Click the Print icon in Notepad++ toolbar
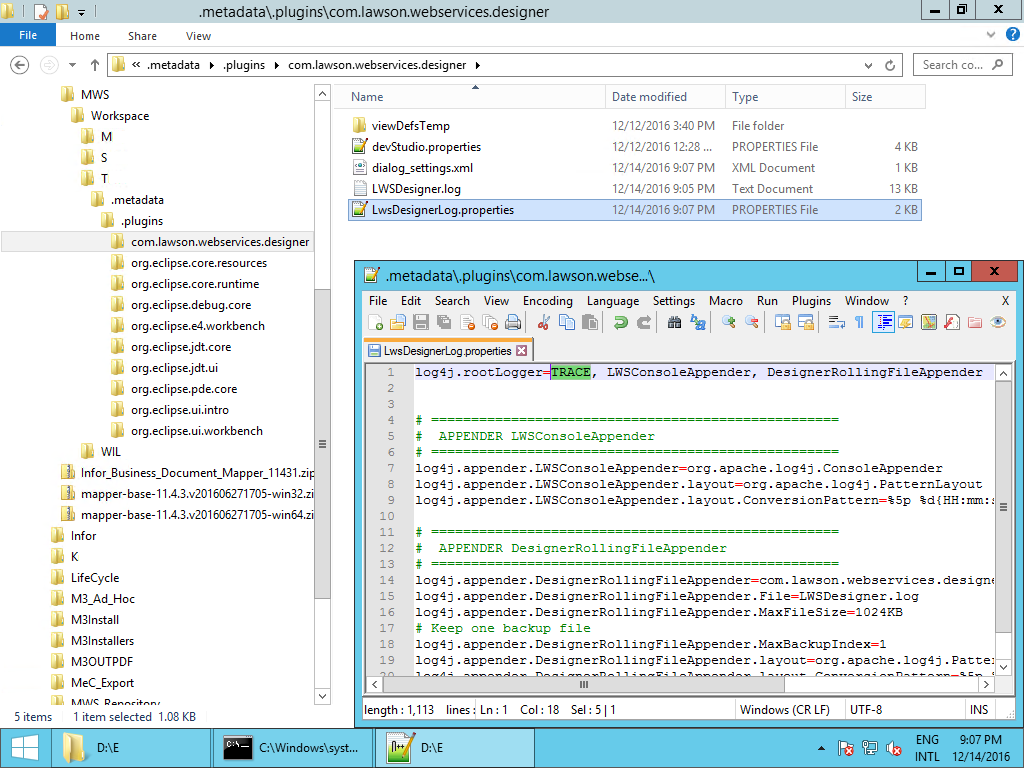The width and height of the screenshot is (1024, 768). click(x=512, y=322)
